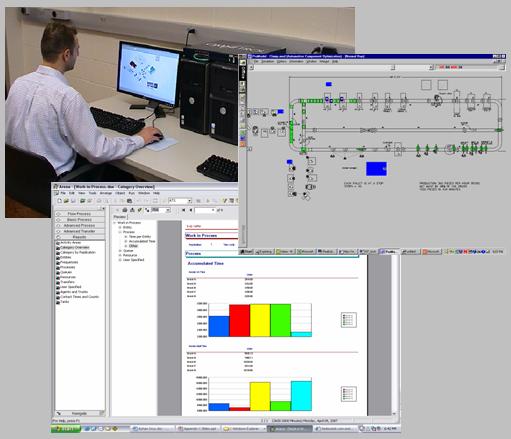Open the Basic Process panel
Screen dimensions: 511x439
[79, 220]
